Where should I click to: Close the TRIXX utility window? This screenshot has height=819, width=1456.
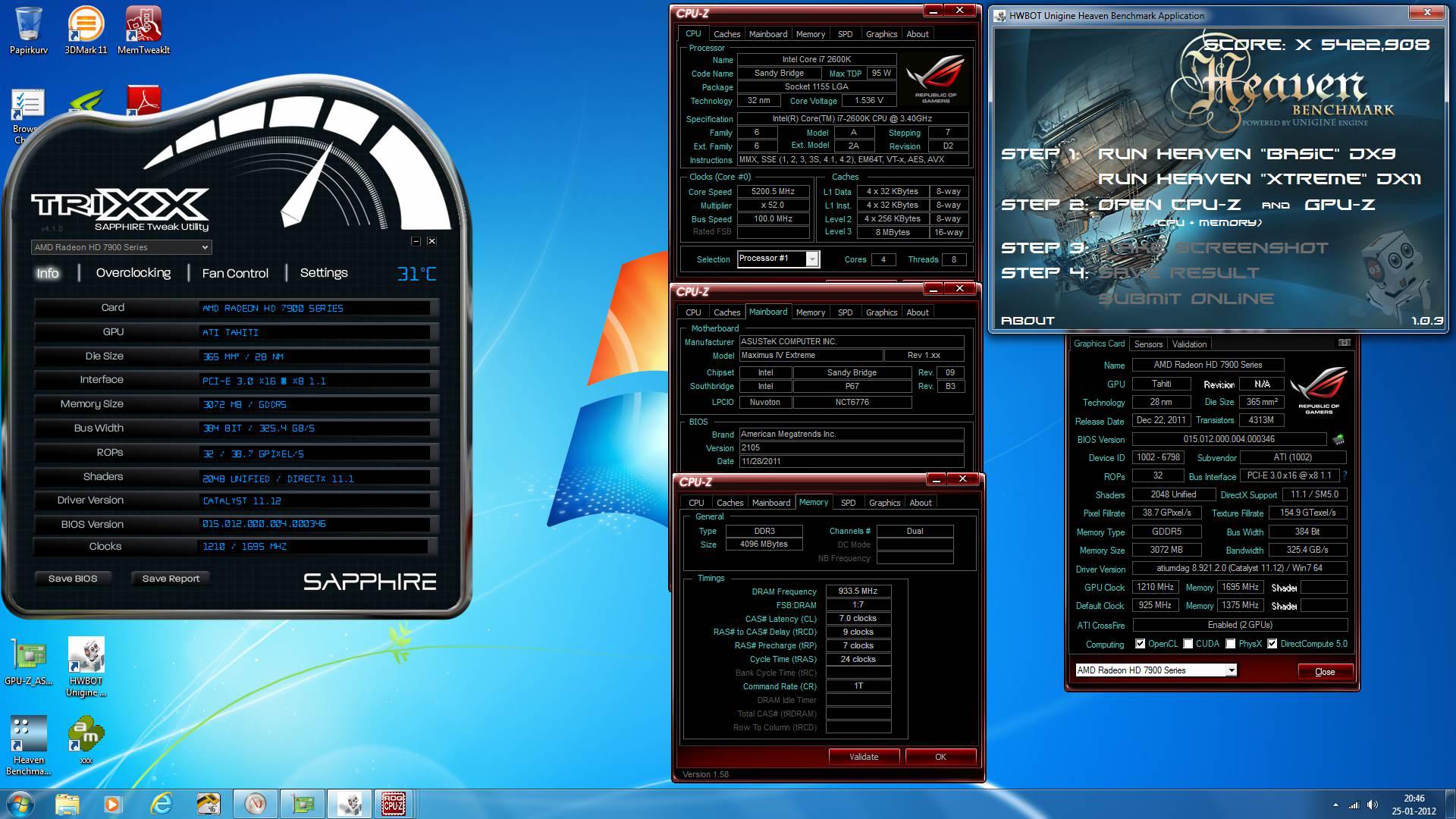[431, 241]
